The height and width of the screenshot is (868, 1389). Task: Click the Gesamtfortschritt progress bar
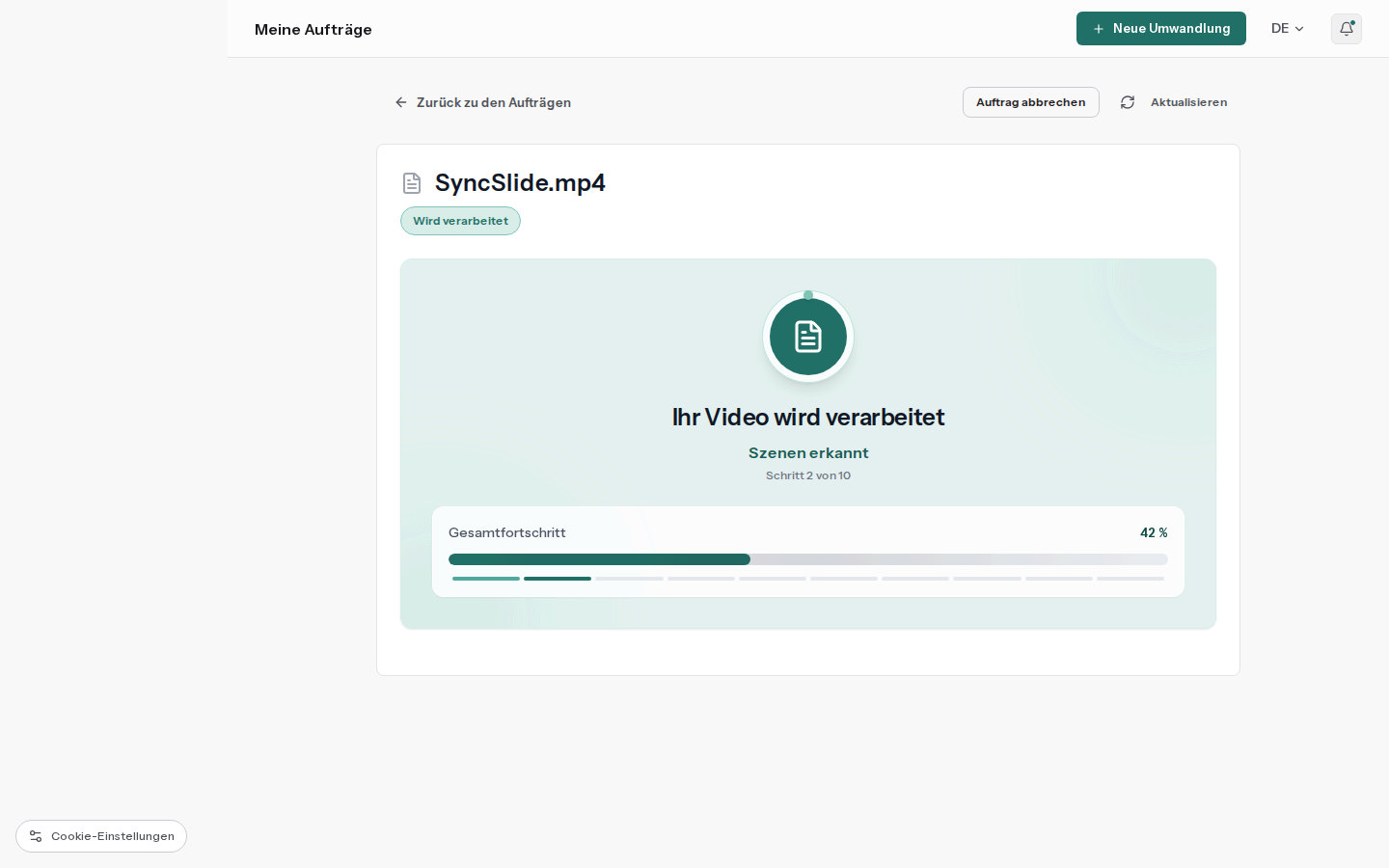pyautogui.click(x=808, y=559)
